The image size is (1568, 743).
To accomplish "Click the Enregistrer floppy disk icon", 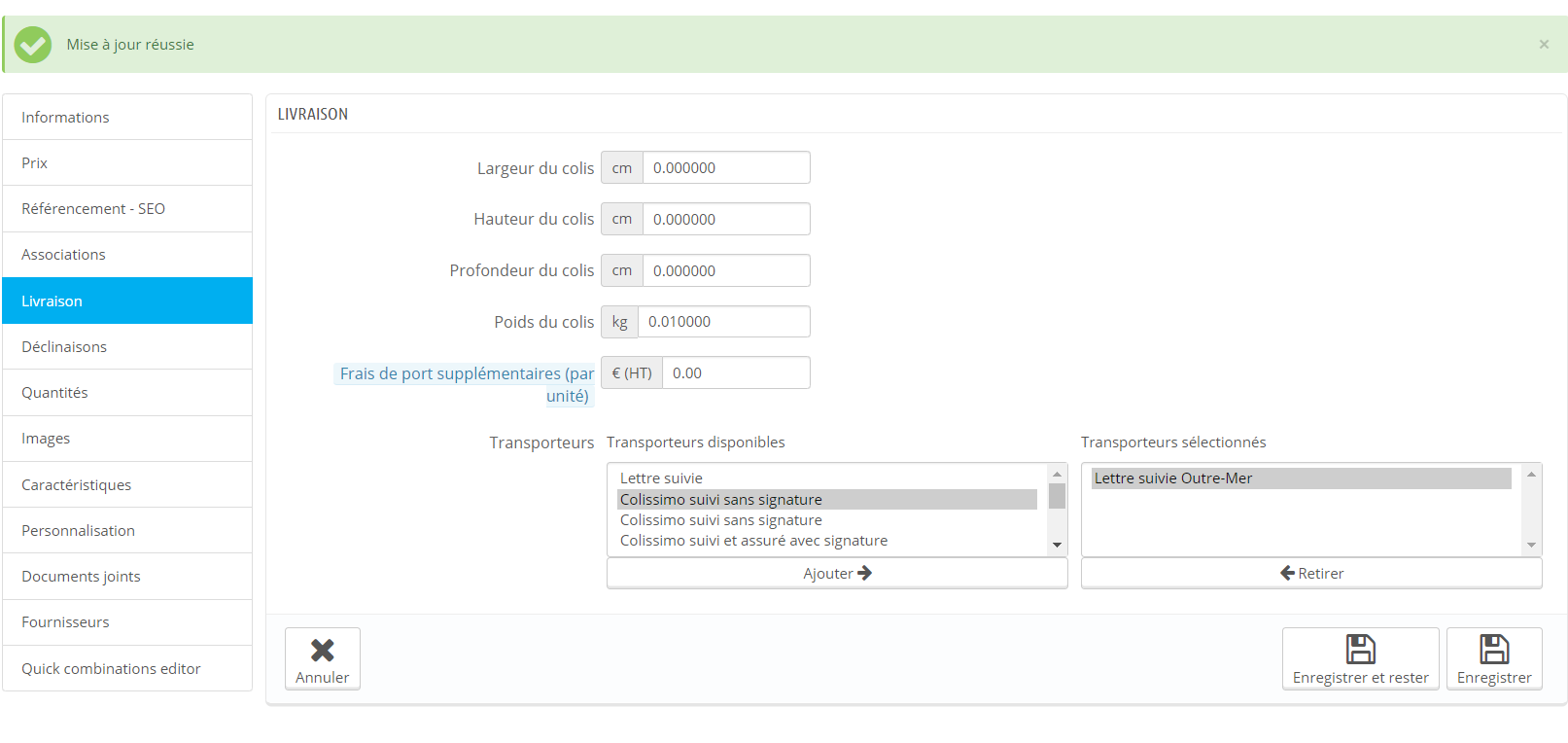I will (1494, 649).
